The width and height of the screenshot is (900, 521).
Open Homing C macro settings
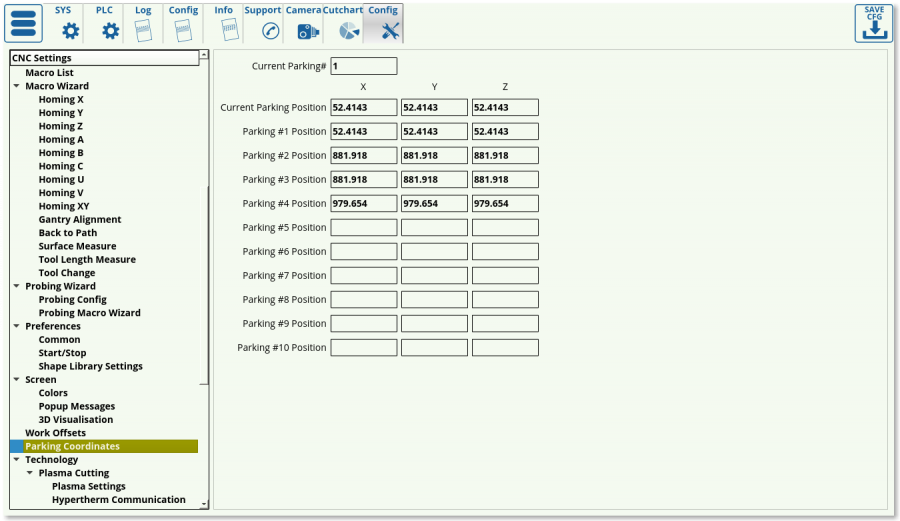pyautogui.click(x=61, y=166)
